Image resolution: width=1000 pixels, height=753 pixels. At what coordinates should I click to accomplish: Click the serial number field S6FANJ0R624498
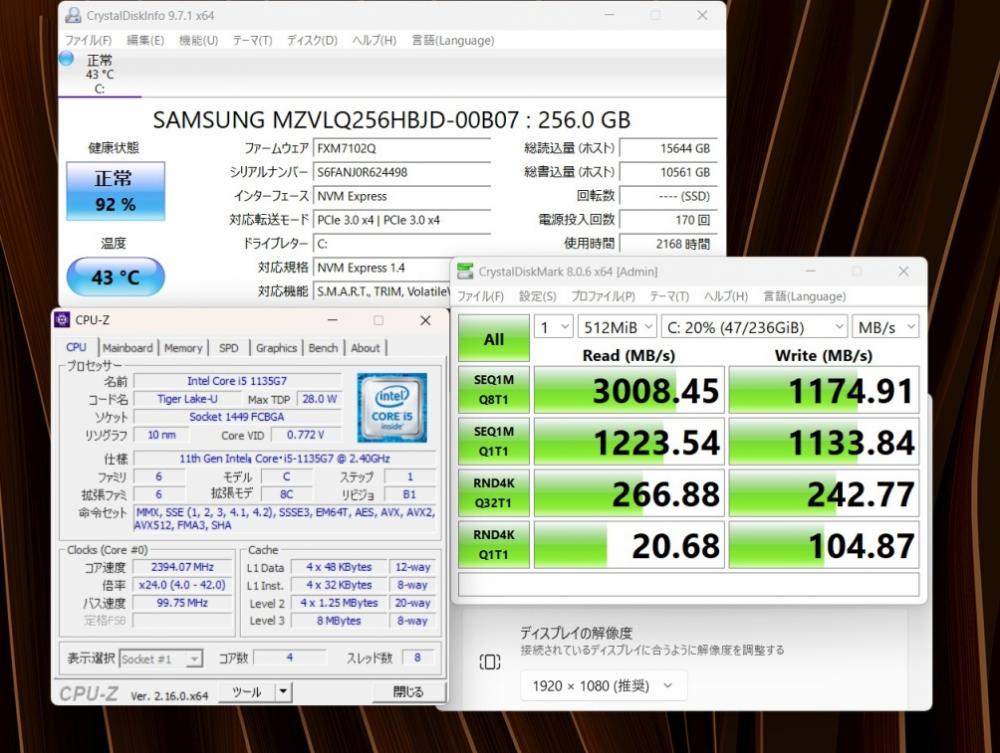click(402, 172)
